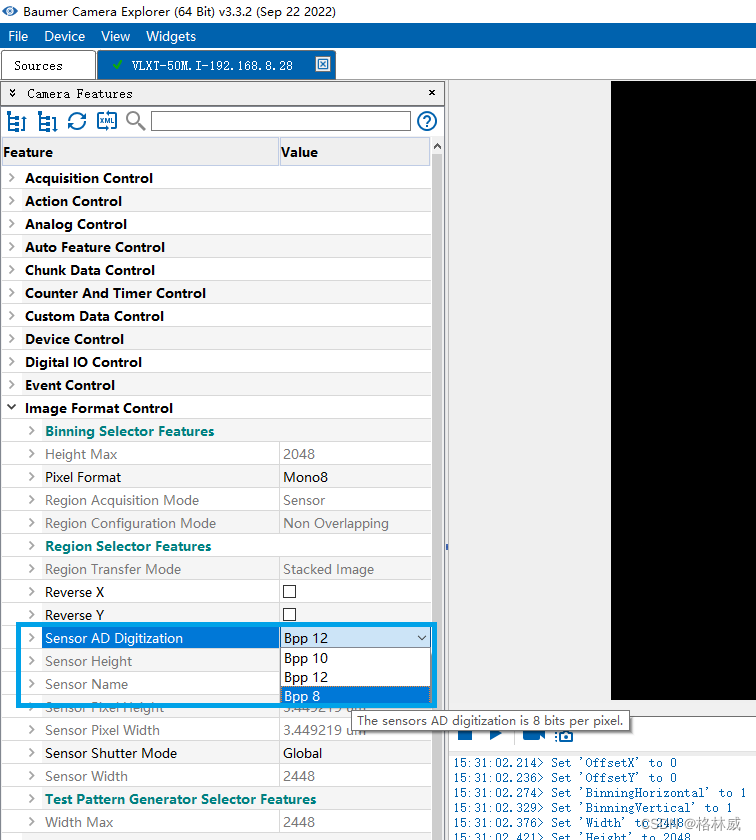This screenshot has width=756, height=840.
Task: Expand Digital IO Control category
Action: click(12, 362)
